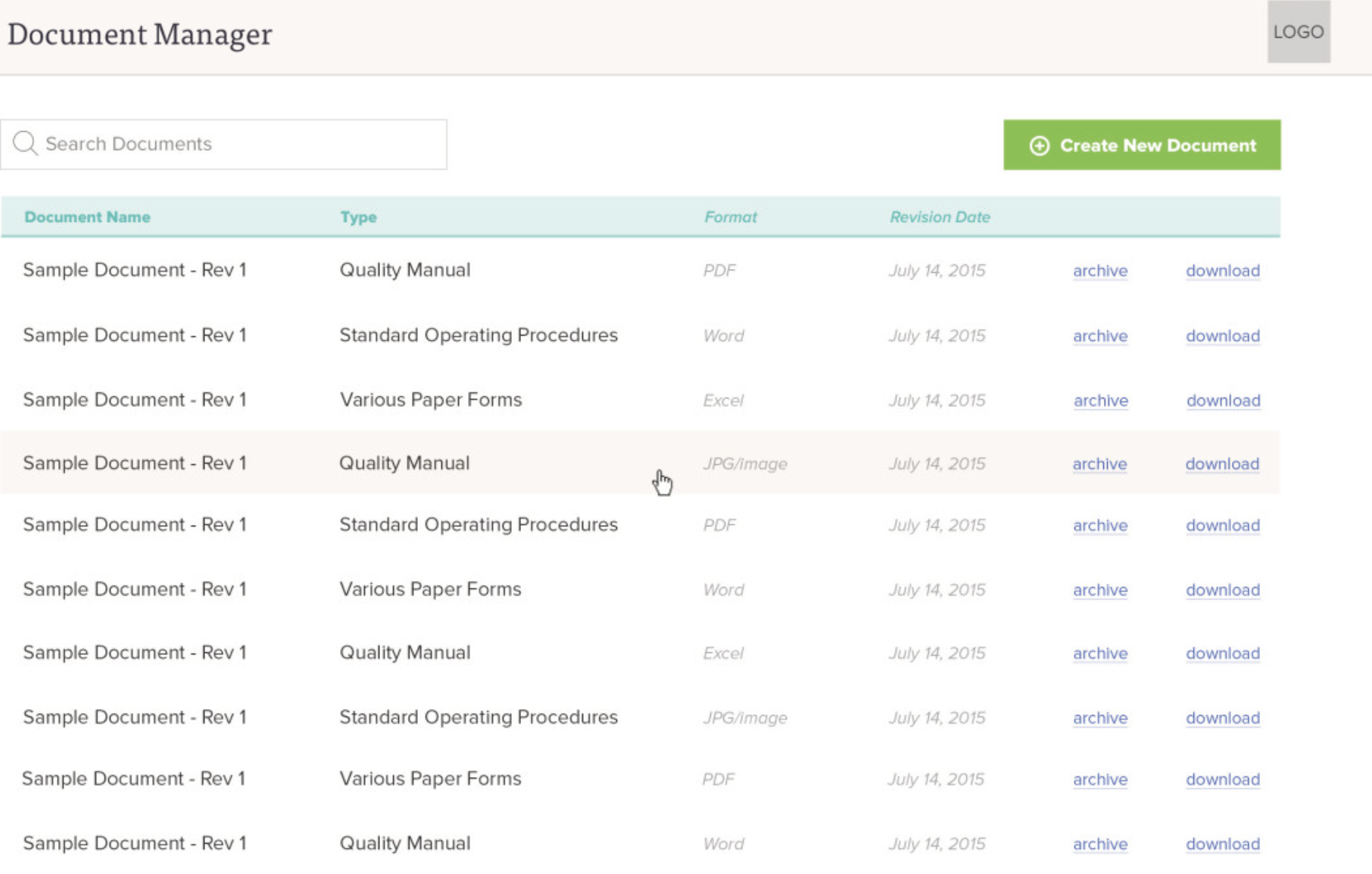Image resolution: width=1372 pixels, height=874 pixels.
Task: Select the "Quality Manual" type in the Excel row
Action: click(x=405, y=653)
